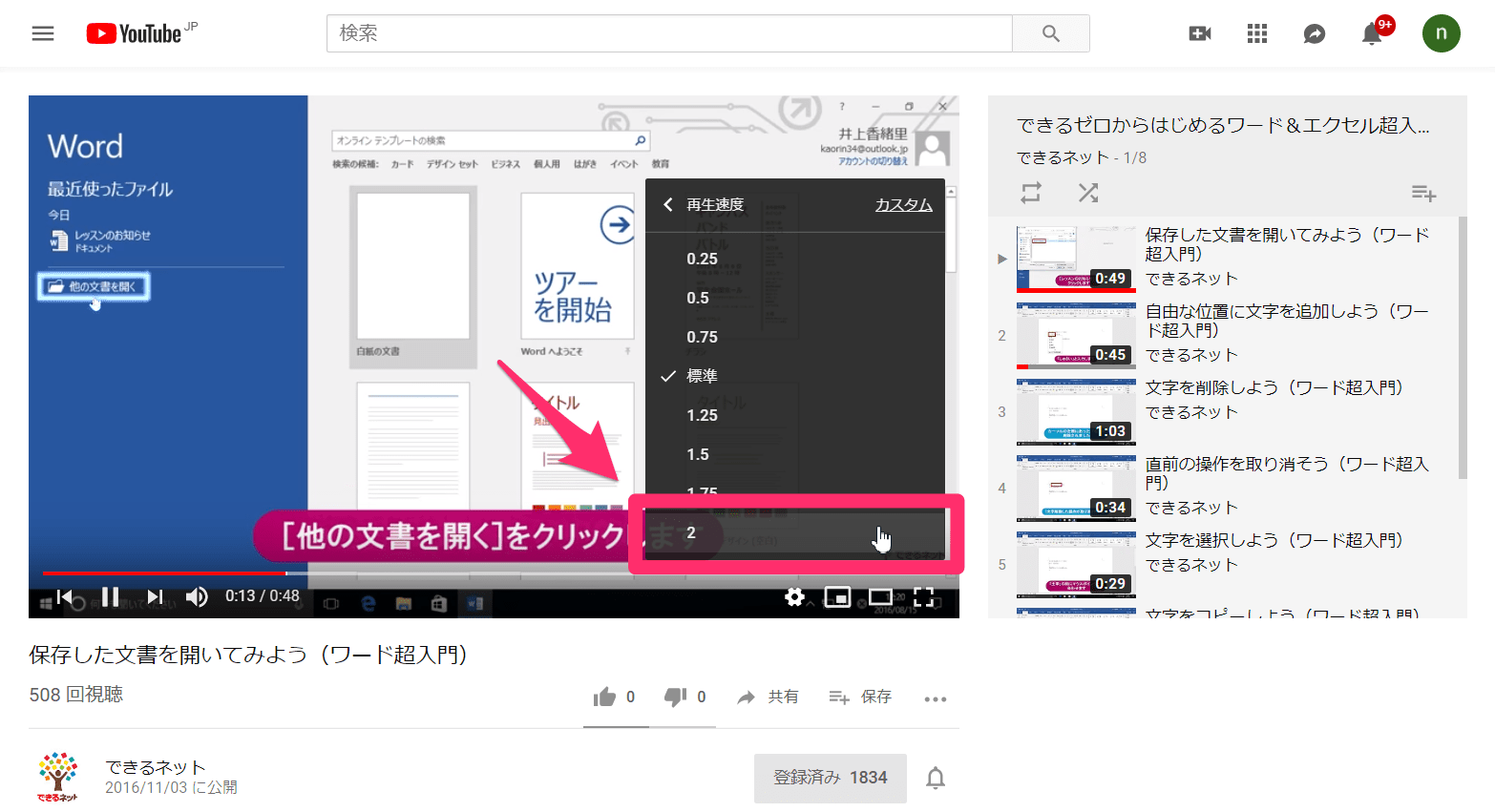Open the YouTube apps grid

point(1257,33)
